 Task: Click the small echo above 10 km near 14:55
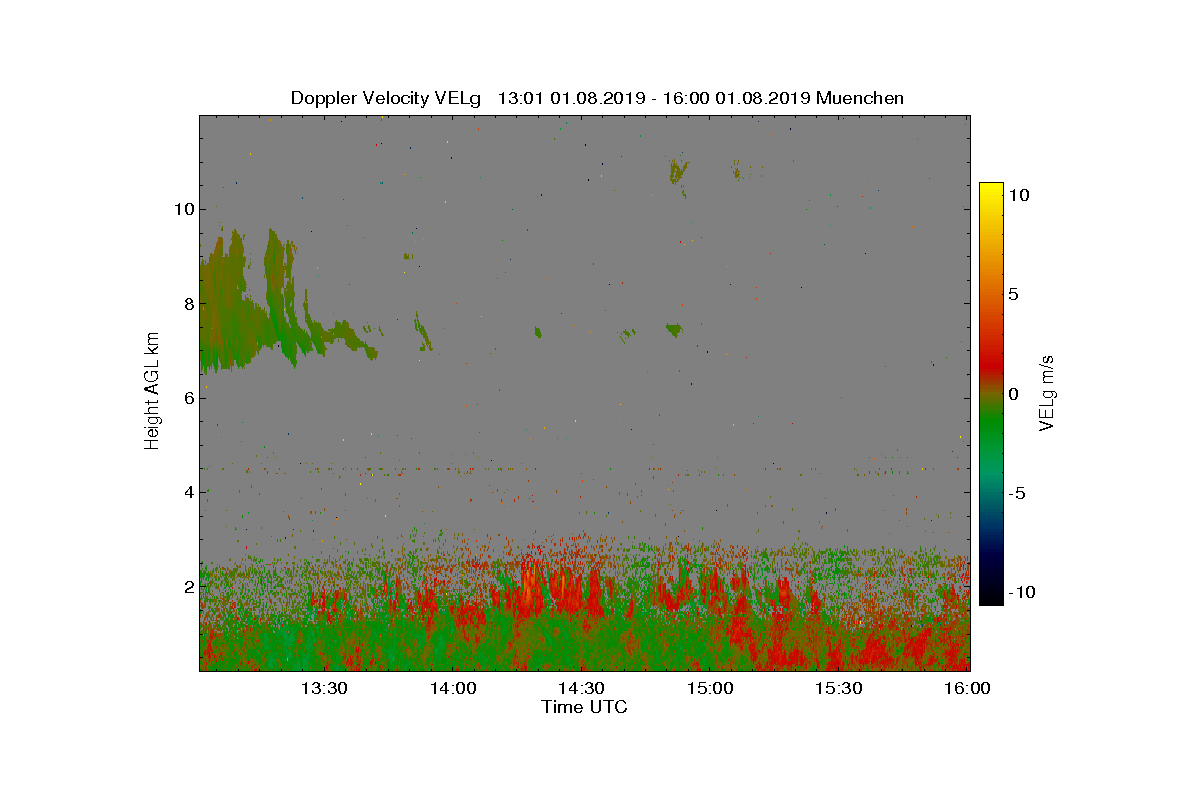tap(679, 171)
